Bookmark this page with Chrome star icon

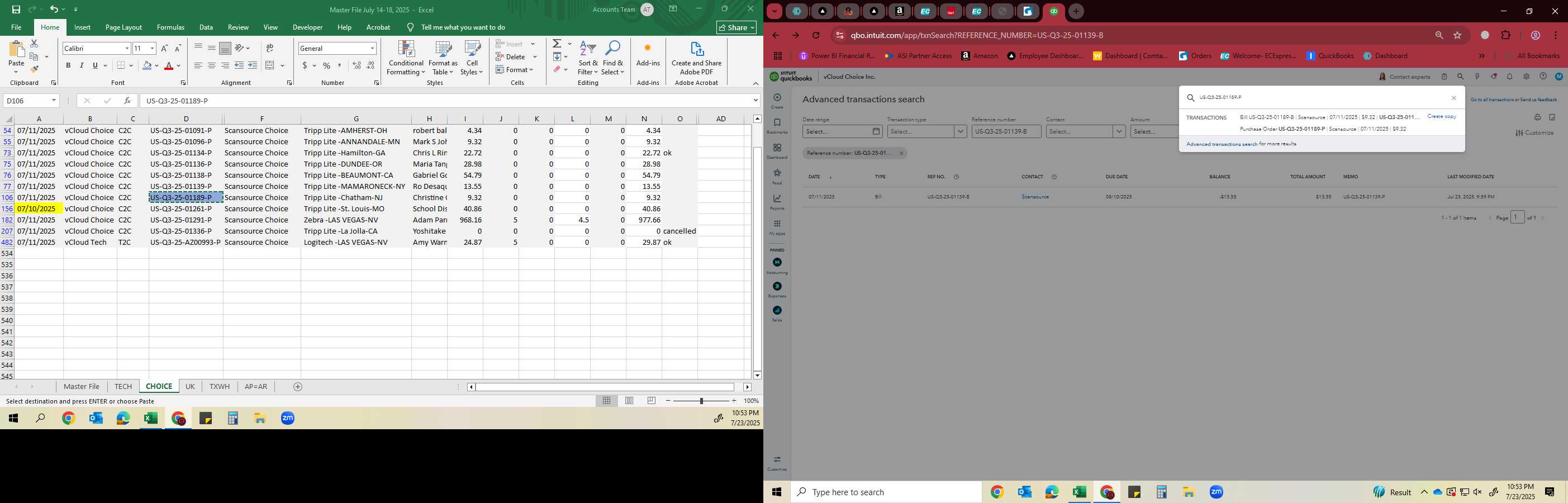pyautogui.click(x=1457, y=35)
